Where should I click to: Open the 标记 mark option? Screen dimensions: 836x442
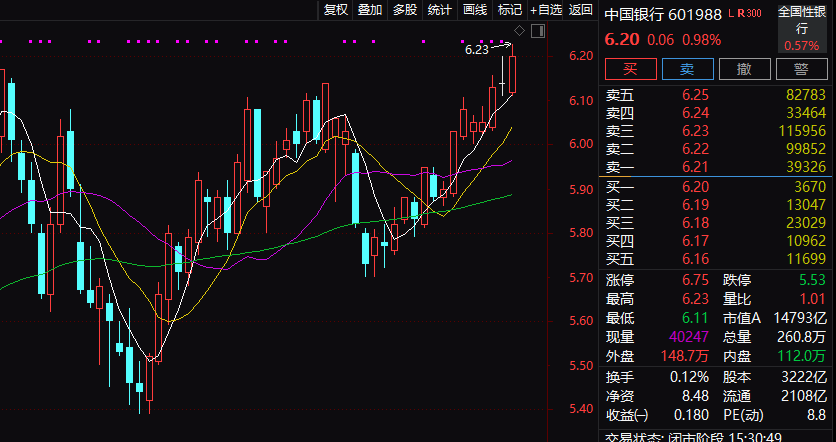510,10
